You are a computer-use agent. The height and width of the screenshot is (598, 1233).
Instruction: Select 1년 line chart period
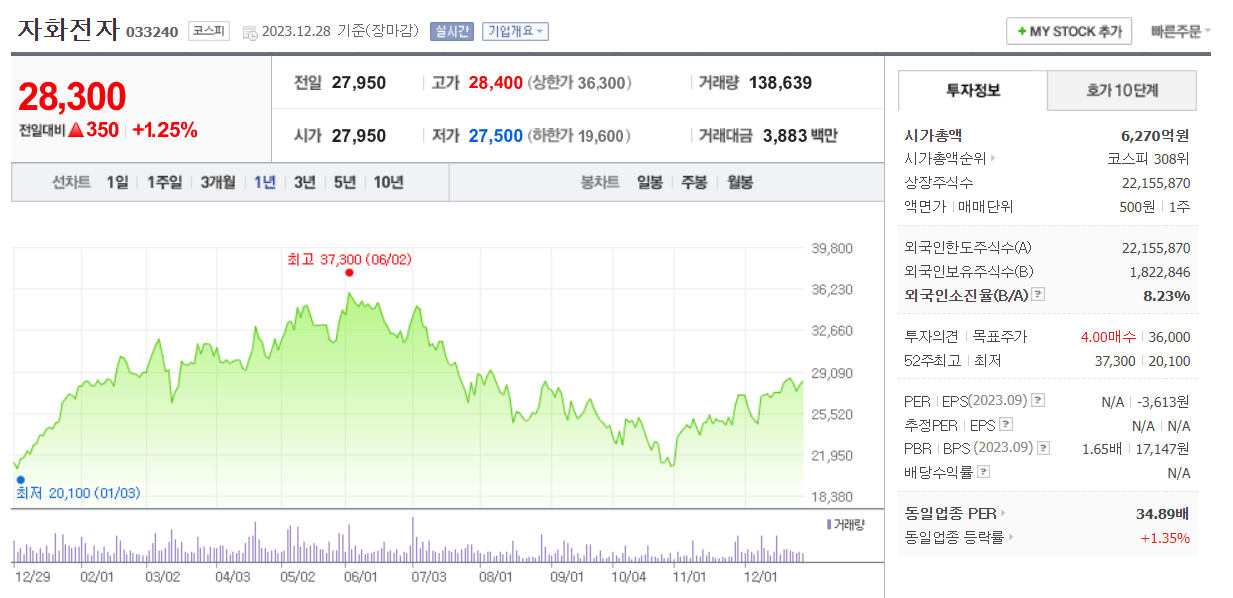coord(265,182)
